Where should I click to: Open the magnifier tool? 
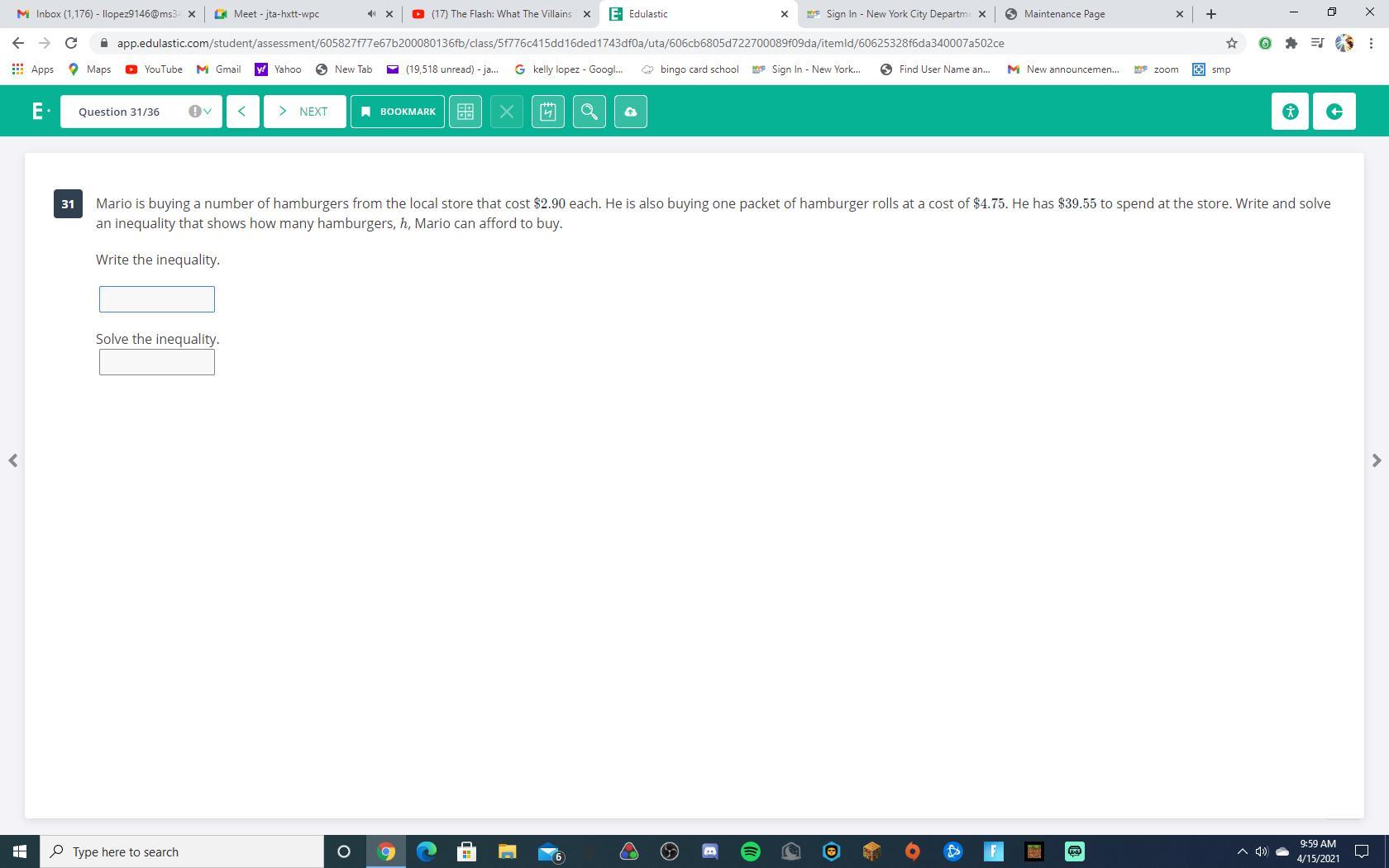point(589,112)
